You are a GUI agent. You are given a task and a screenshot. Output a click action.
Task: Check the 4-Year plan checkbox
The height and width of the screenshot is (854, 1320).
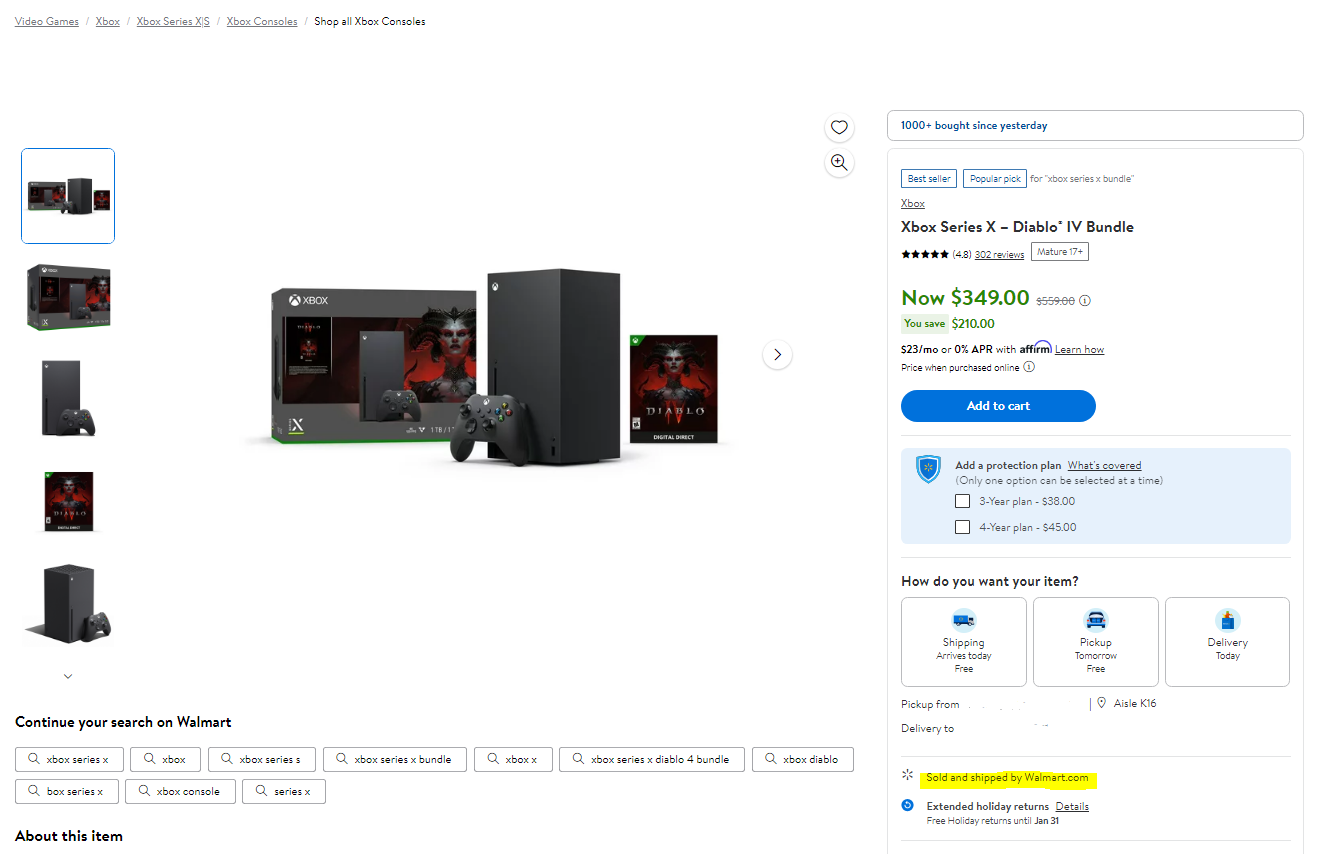[962, 527]
